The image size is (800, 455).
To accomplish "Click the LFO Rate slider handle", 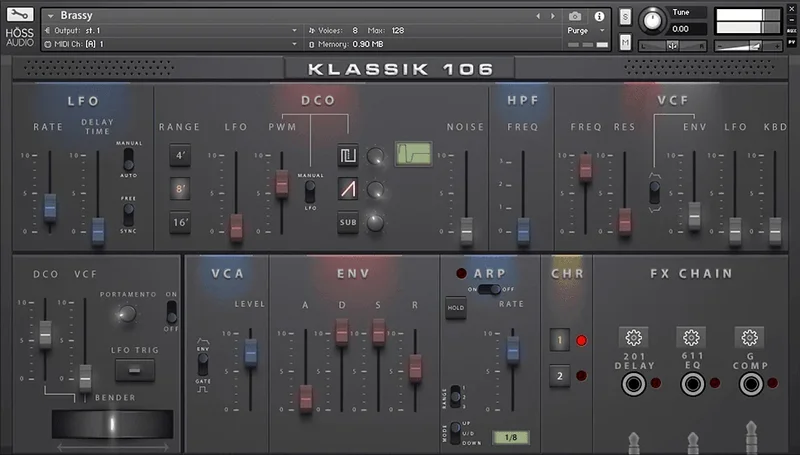I will pyautogui.click(x=50, y=207).
